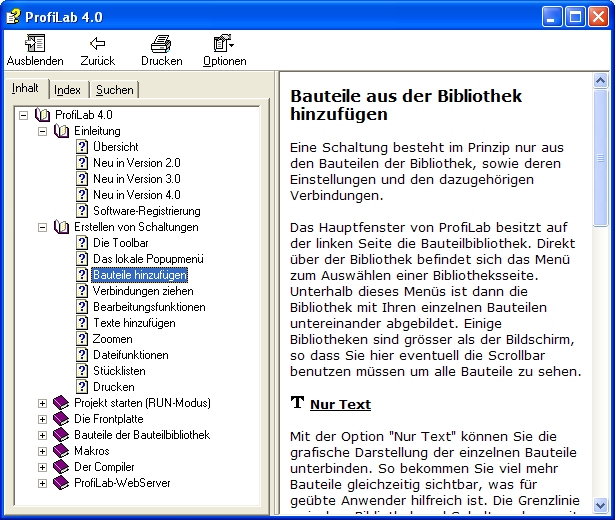Click the T icon beside Nur Text
The image size is (615, 520).
tap(296, 403)
